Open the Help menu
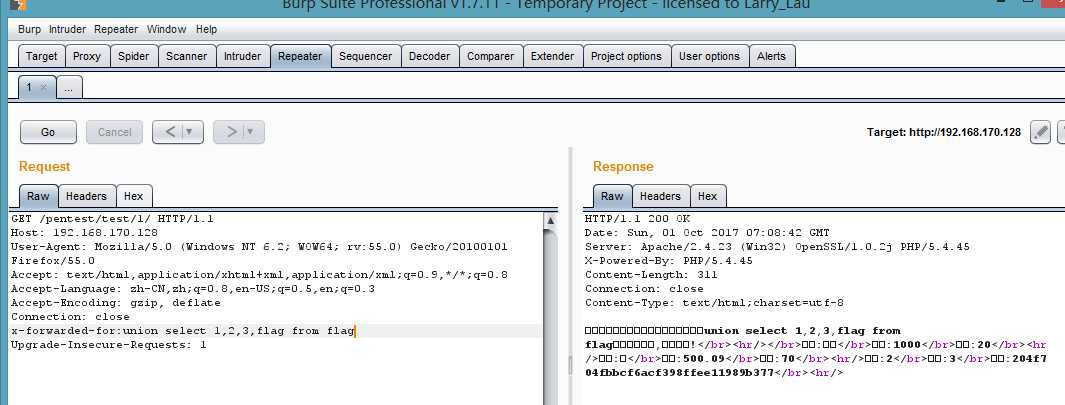The image size is (1065, 405). click(x=206, y=29)
